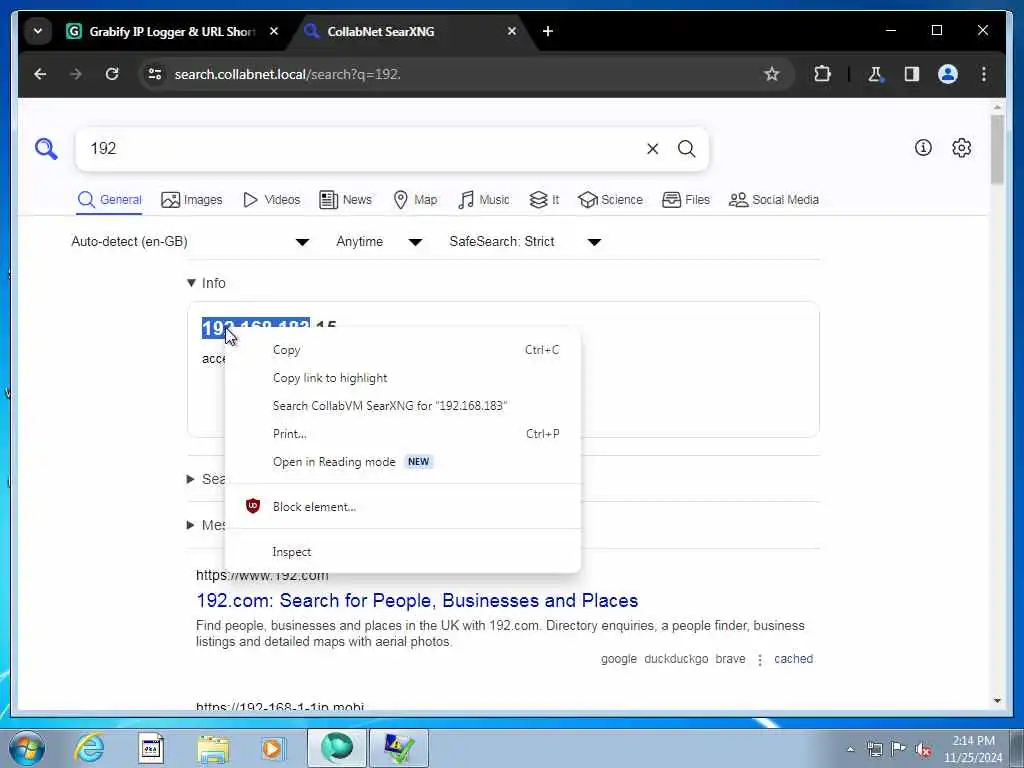Bookmark this page with the star icon
This screenshot has height=768, width=1024.
point(771,74)
